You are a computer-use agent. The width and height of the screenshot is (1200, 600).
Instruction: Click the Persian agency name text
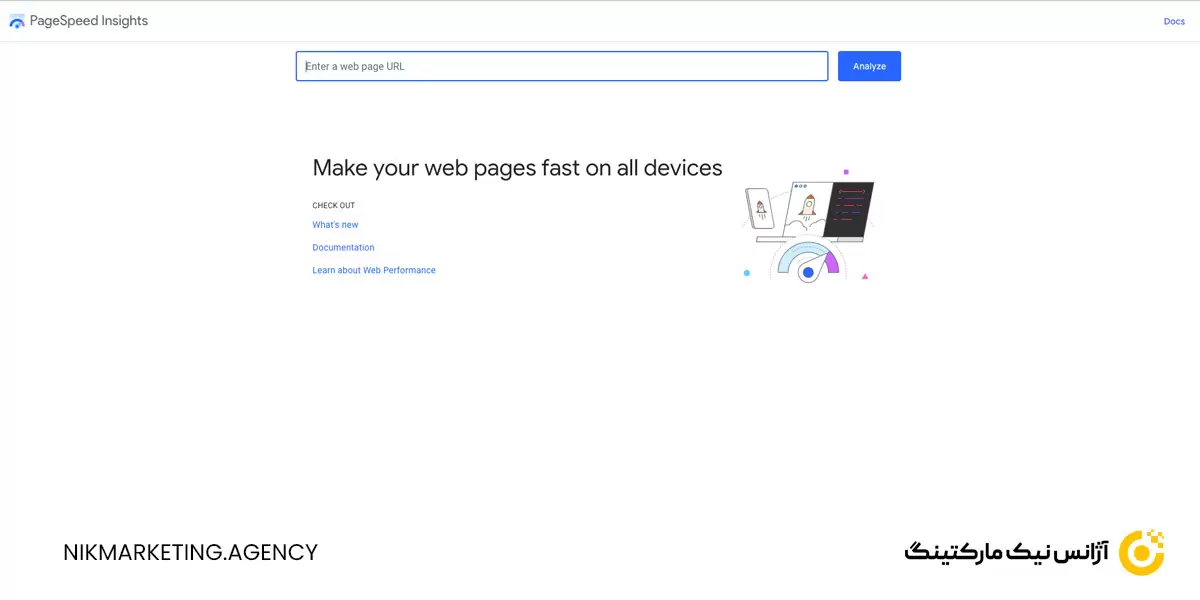1005,552
